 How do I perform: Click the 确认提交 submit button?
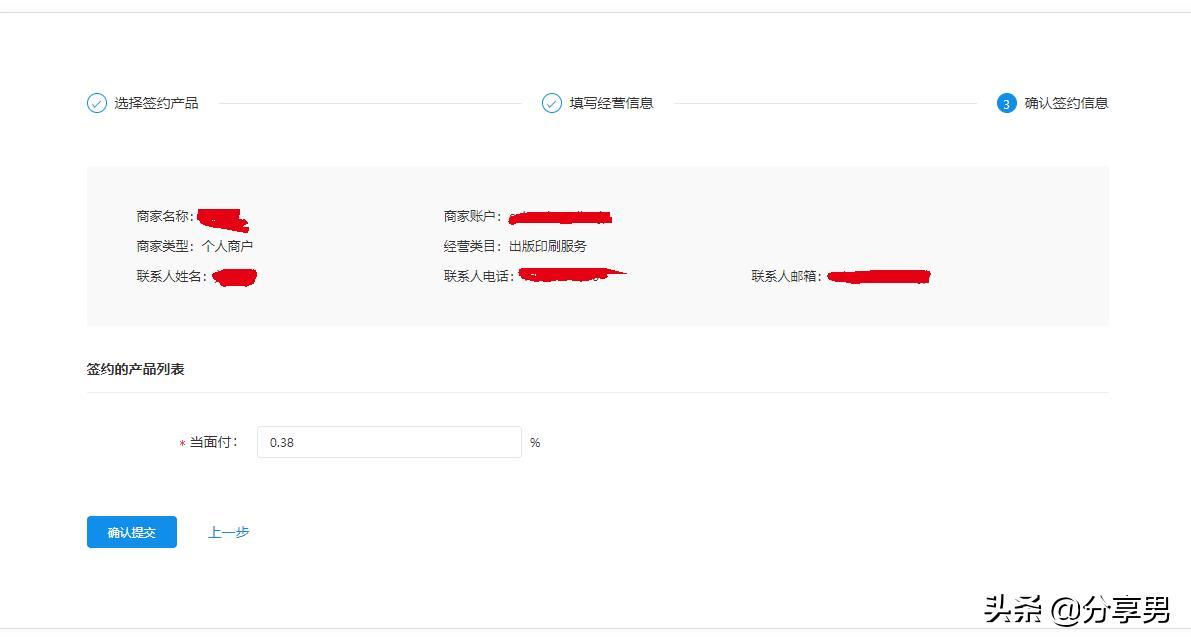(131, 532)
